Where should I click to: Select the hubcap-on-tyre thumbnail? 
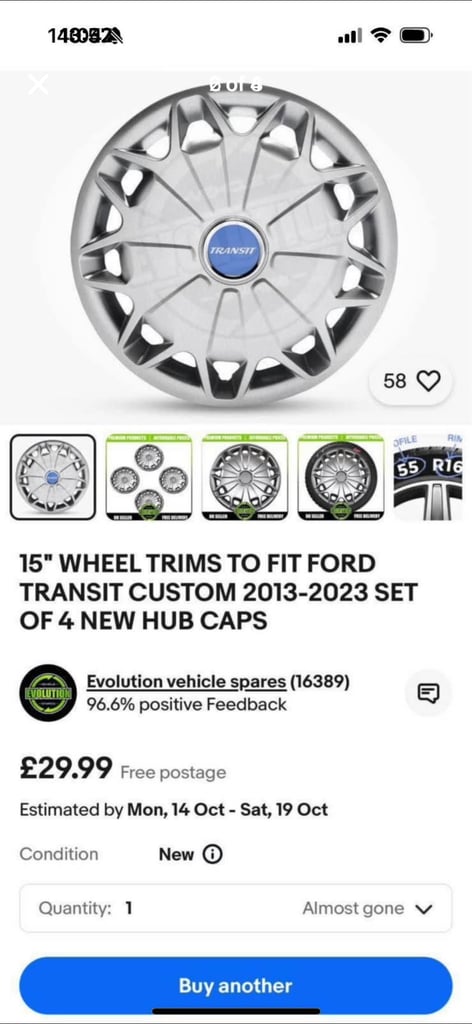pos(341,477)
